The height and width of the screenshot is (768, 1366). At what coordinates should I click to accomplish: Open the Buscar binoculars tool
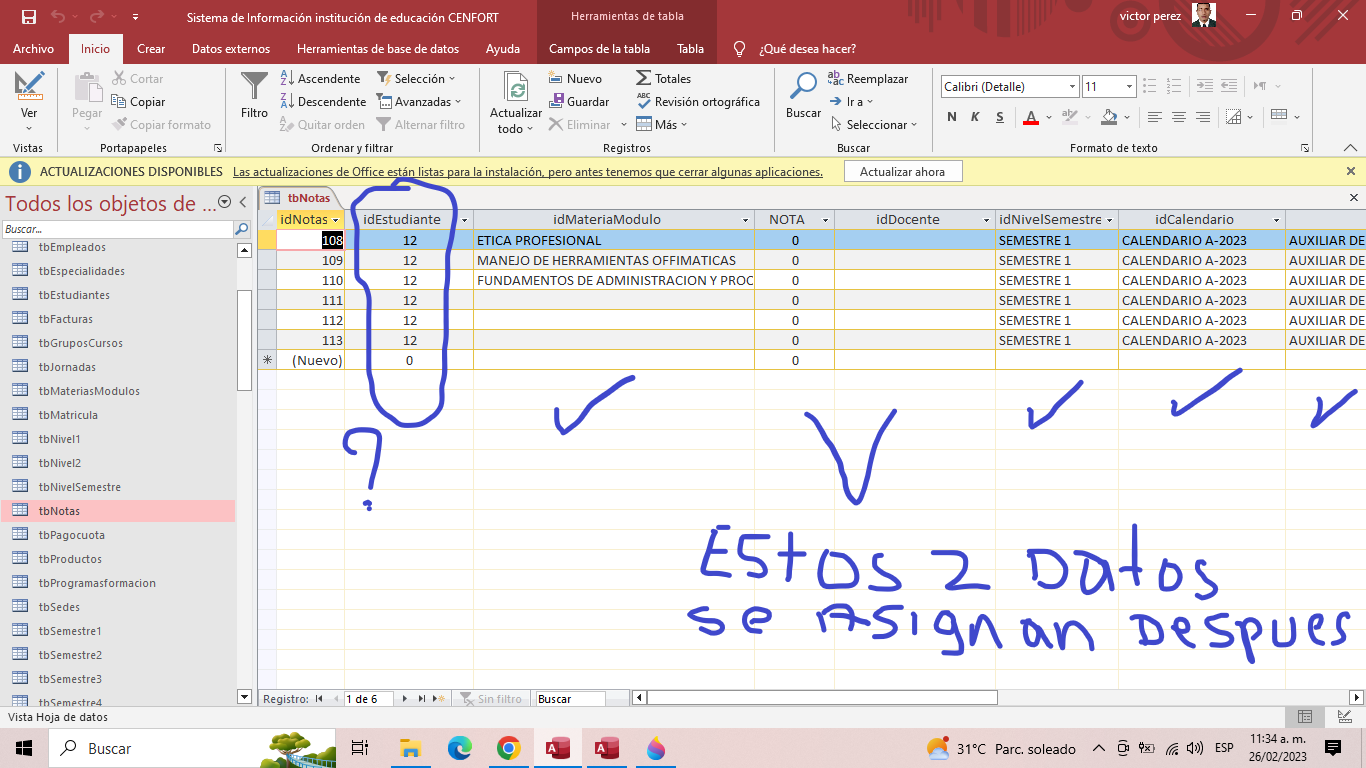coord(803,96)
